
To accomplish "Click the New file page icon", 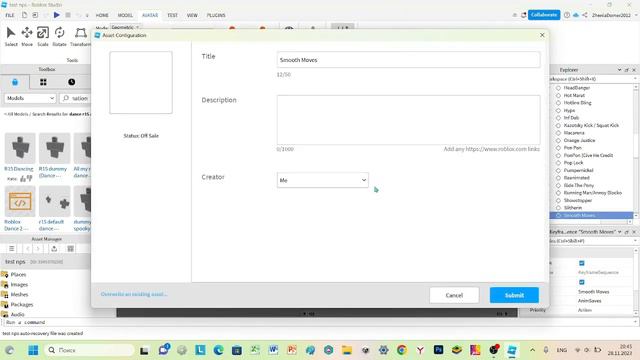I will (24, 15).
